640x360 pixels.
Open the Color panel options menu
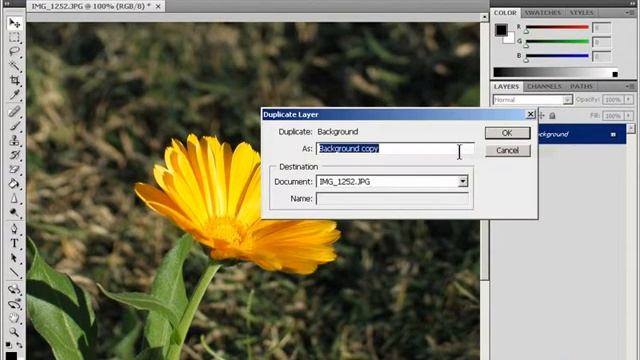(x=630, y=13)
